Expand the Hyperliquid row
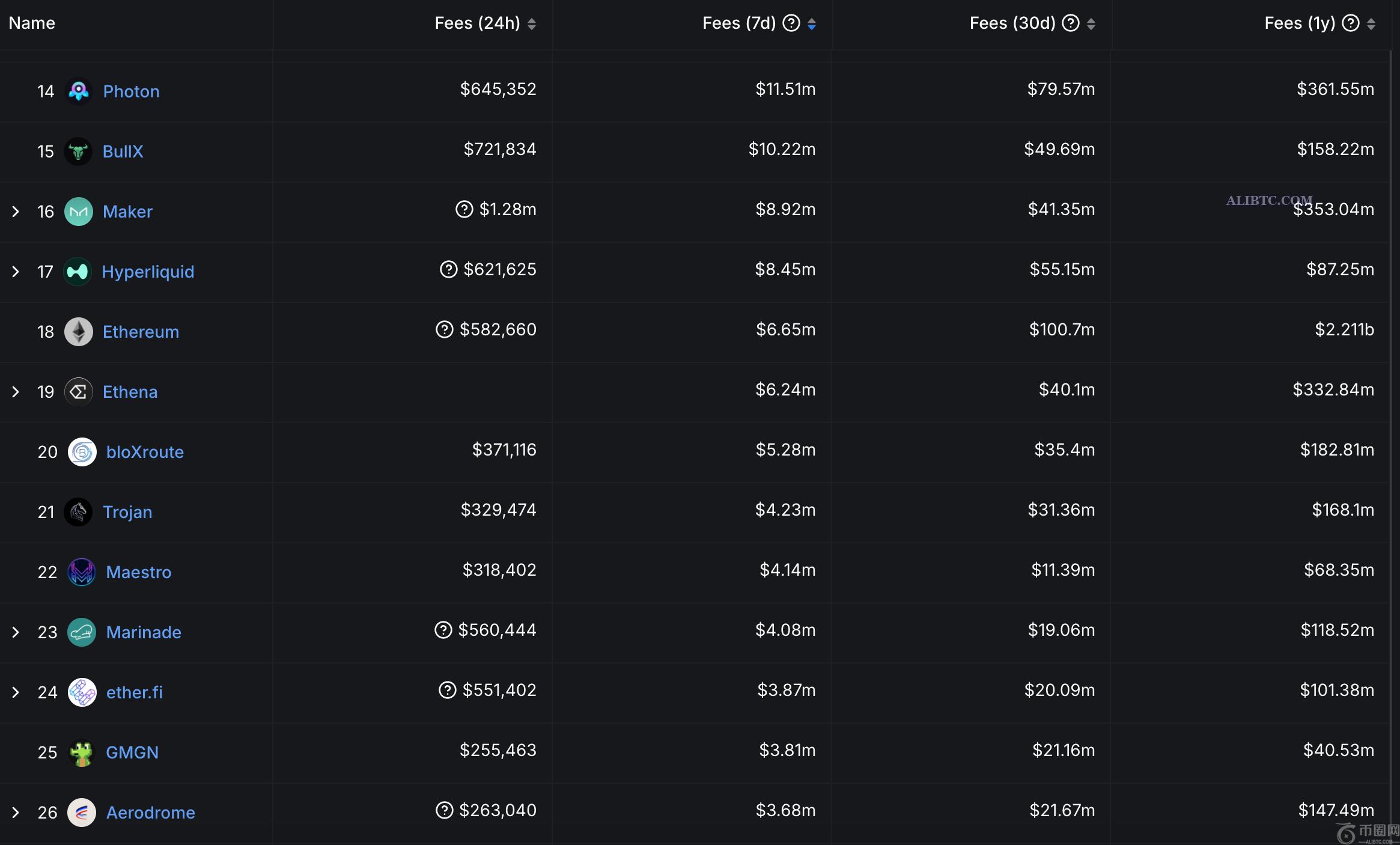Image resolution: width=1400 pixels, height=845 pixels. pos(16,272)
